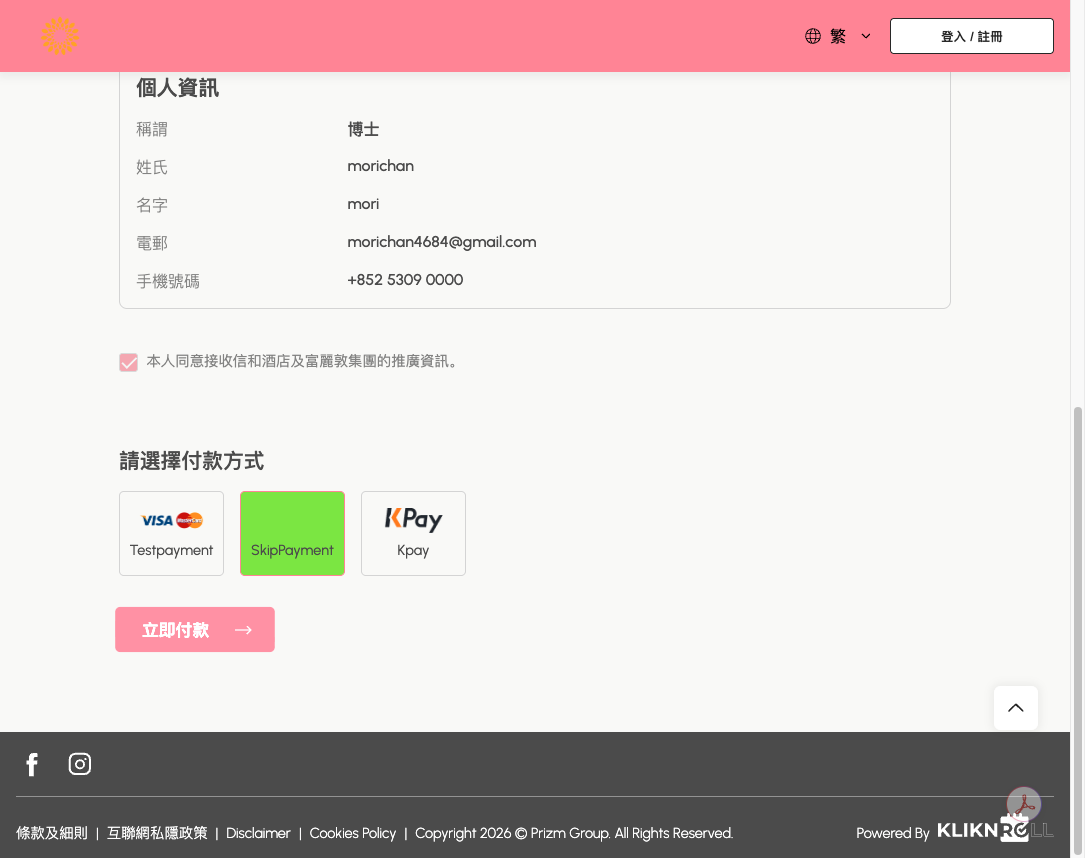Open the Cookies Policy footer link
The height and width of the screenshot is (858, 1085).
click(353, 833)
